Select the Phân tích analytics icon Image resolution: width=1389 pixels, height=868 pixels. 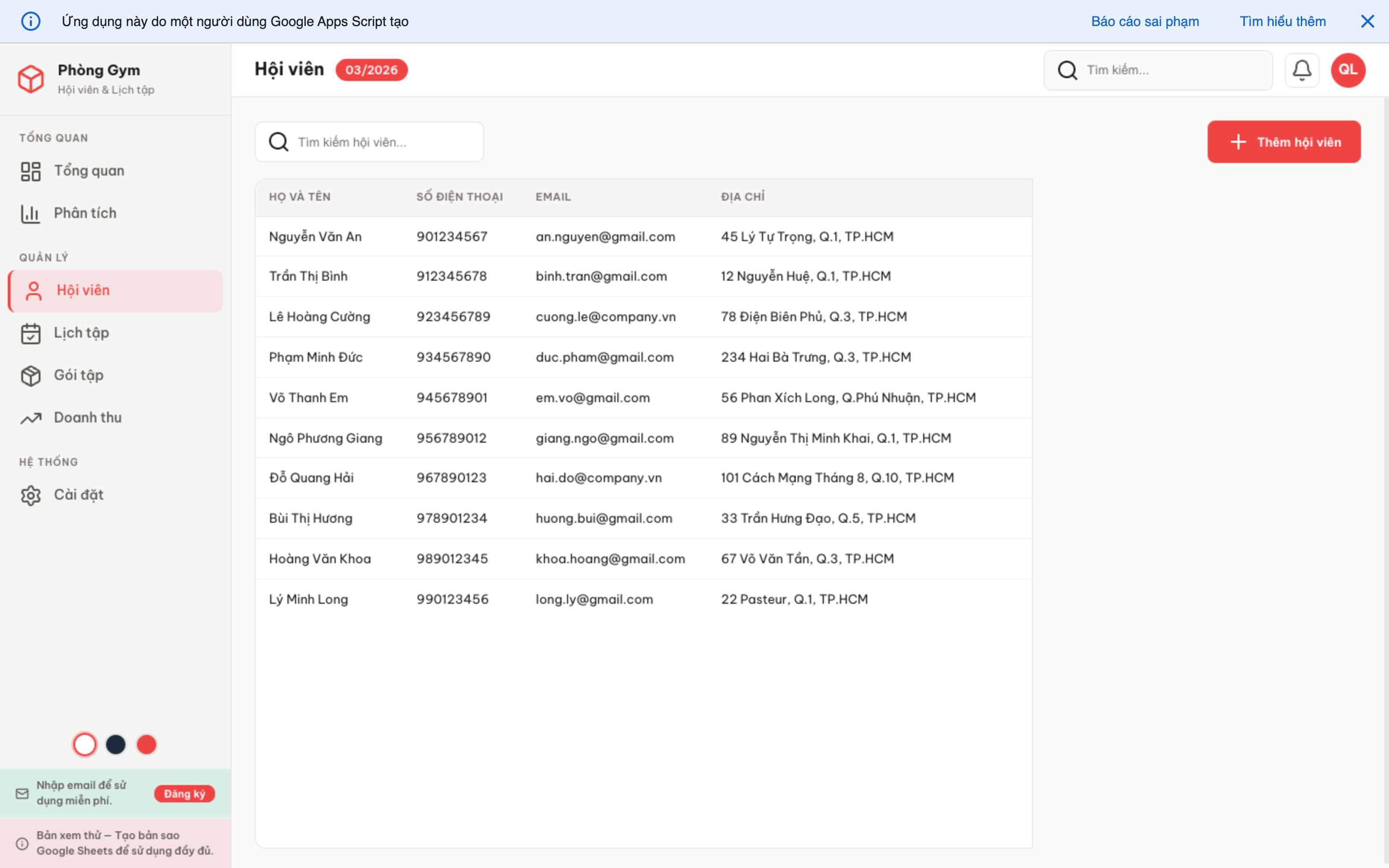30,213
